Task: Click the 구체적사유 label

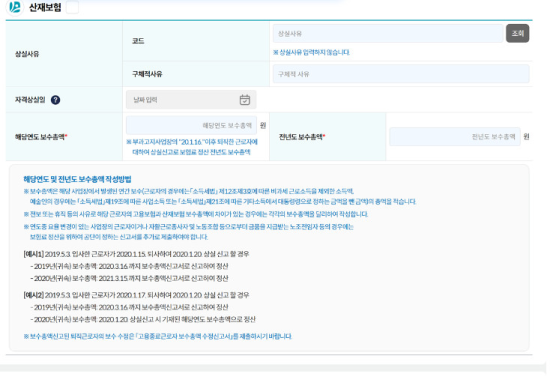Action: pyautogui.click(x=147, y=74)
